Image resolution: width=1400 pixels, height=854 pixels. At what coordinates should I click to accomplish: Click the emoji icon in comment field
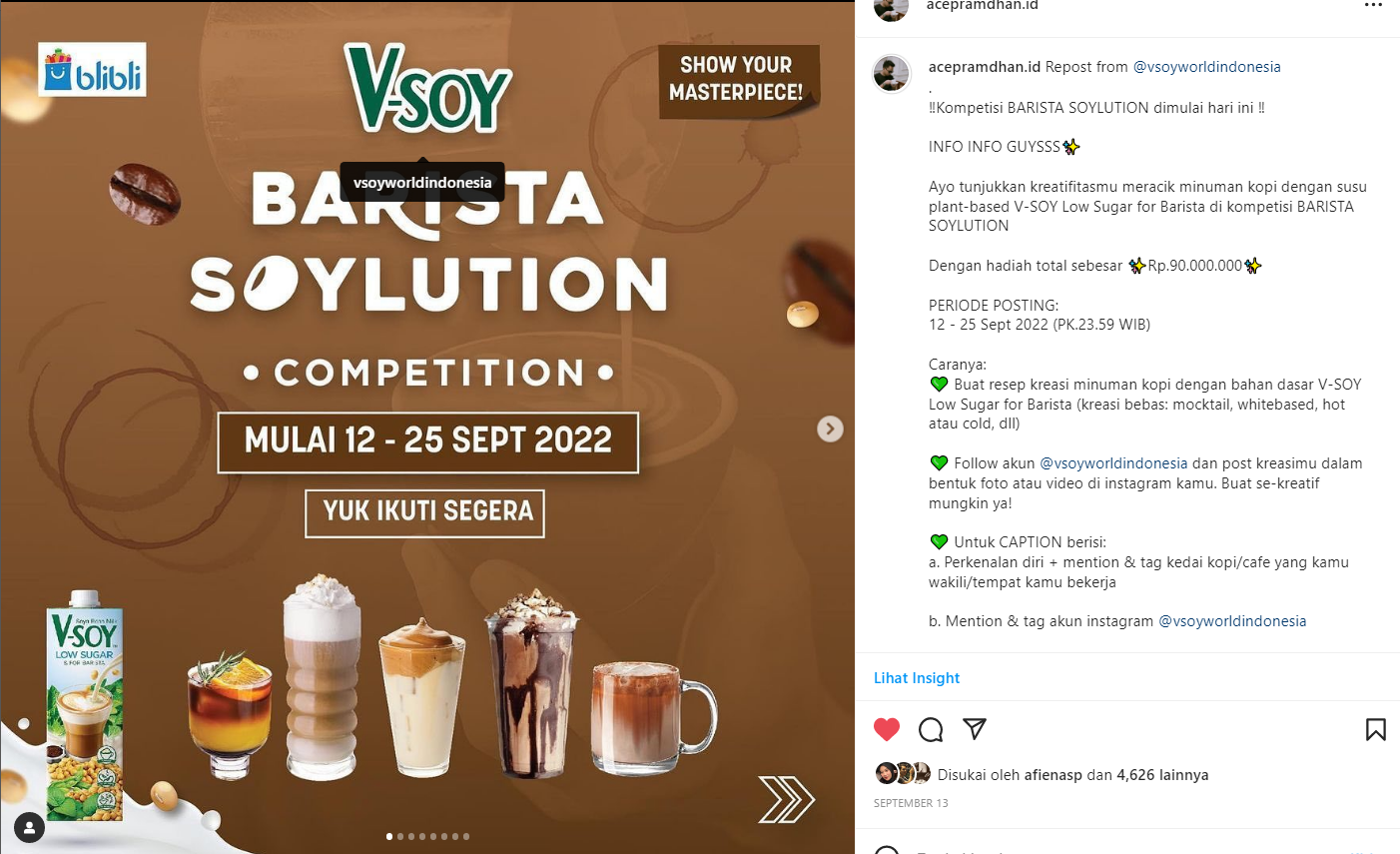(x=887, y=850)
